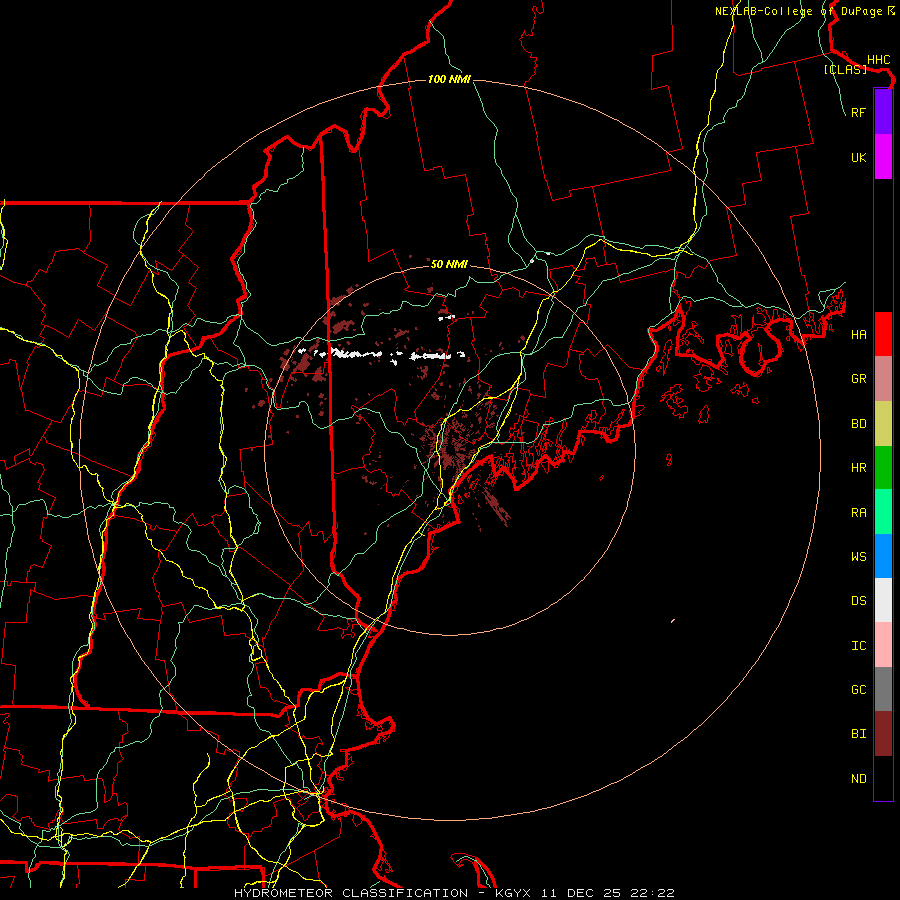Select the GC legend label
This screenshot has width=900, height=900.
pyautogui.click(x=858, y=690)
